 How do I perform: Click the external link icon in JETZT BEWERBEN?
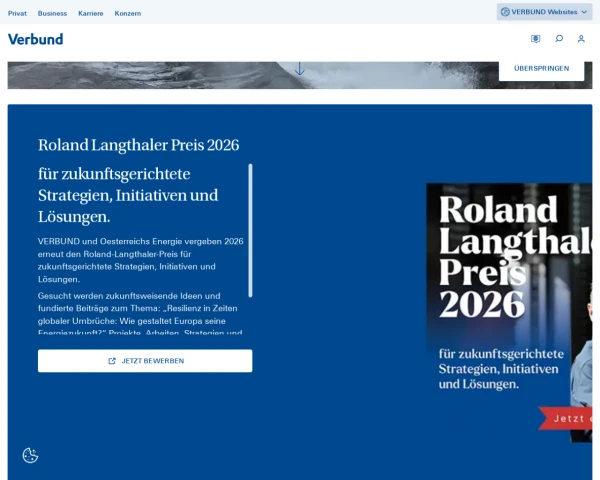(x=112, y=361)
